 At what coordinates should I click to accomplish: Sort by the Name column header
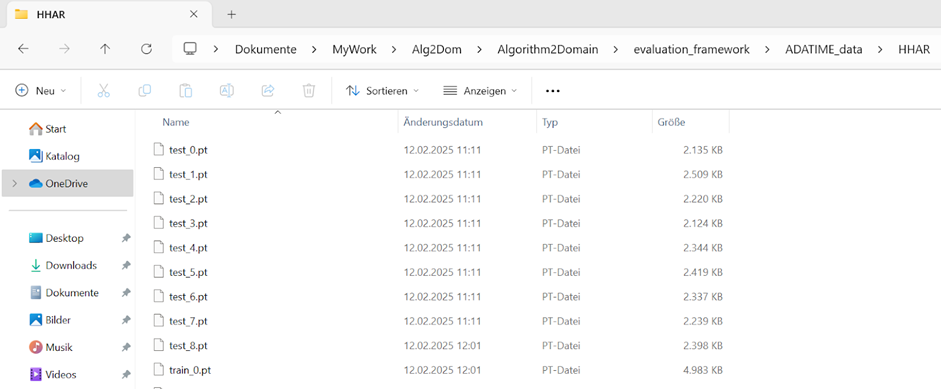(x=176, y=122)
